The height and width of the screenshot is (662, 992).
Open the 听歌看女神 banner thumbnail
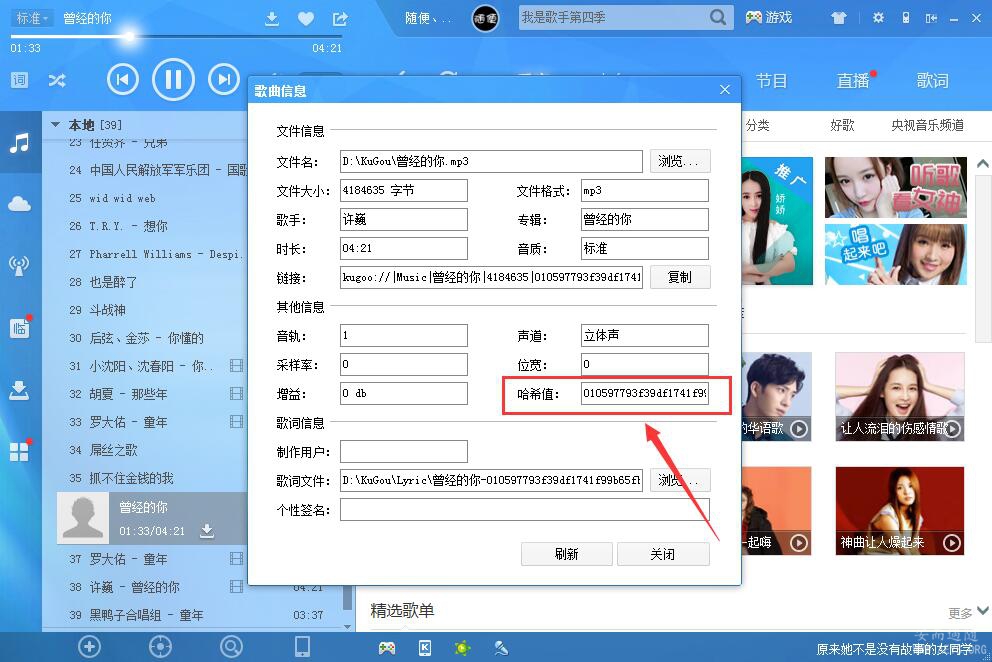[x=896, y=187]
